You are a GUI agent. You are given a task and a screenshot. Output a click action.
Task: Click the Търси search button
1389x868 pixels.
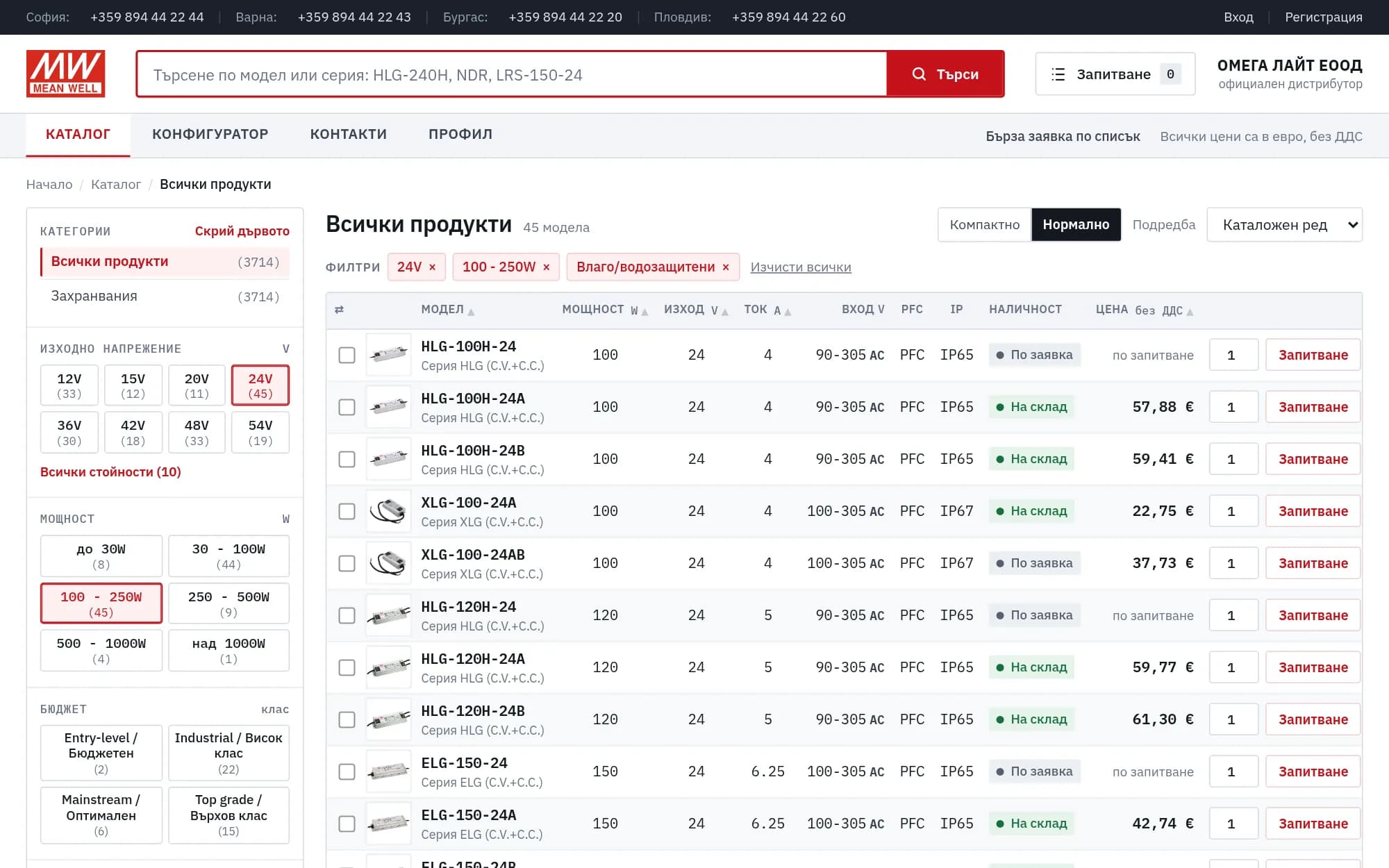point(945,74)
